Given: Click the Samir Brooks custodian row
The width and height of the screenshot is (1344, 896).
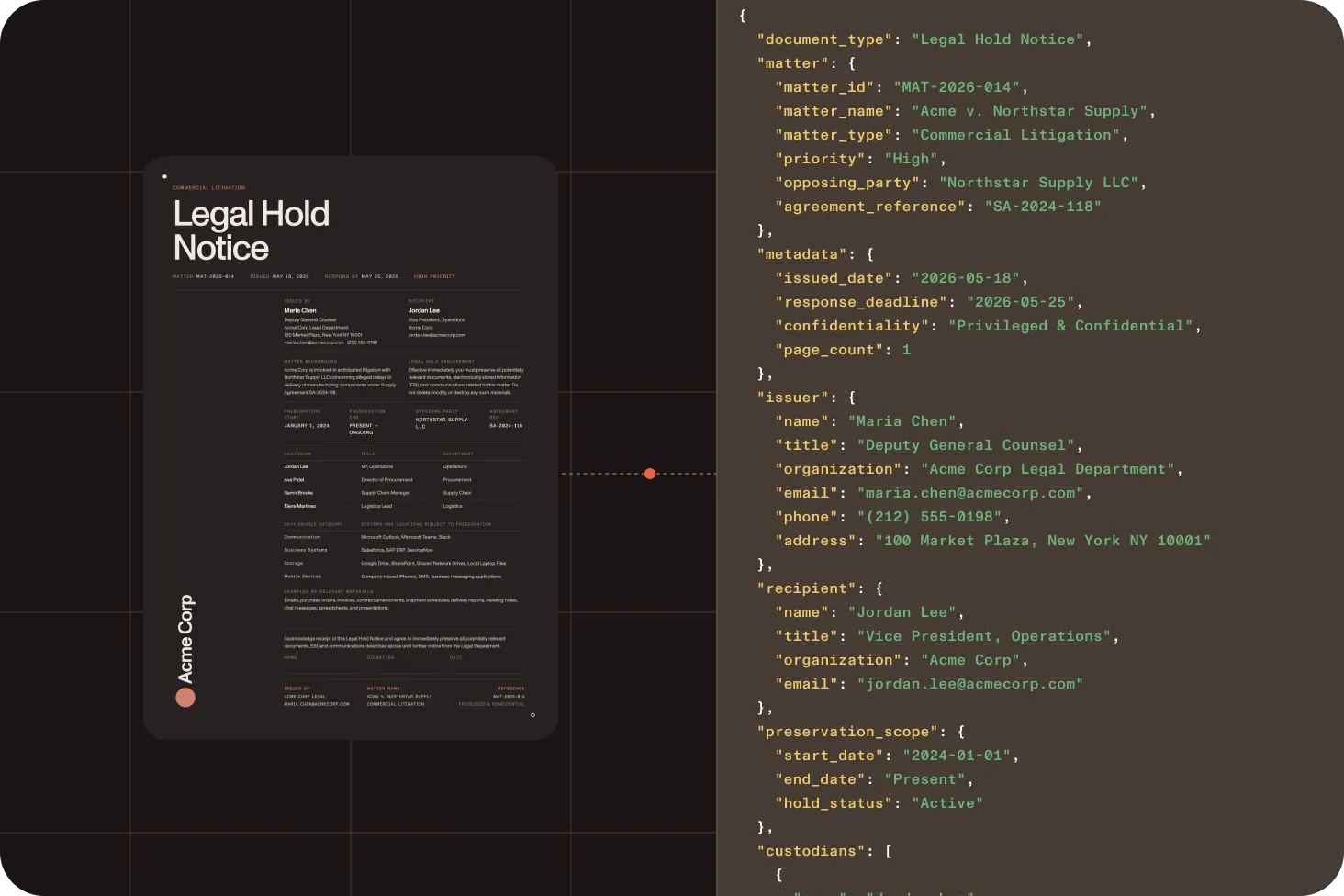Looking at the screenshot, I should point(405,493).
